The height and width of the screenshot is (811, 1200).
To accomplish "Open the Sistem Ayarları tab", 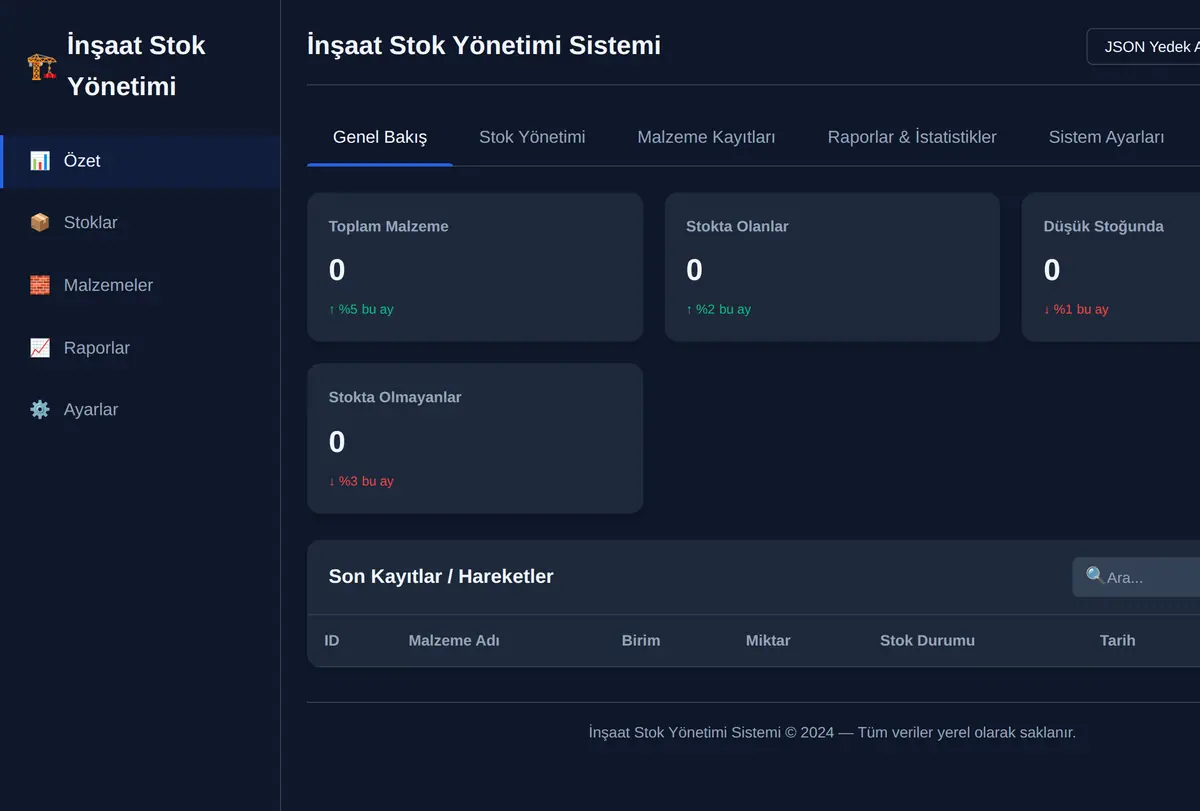I will [x=1106, y=137].
